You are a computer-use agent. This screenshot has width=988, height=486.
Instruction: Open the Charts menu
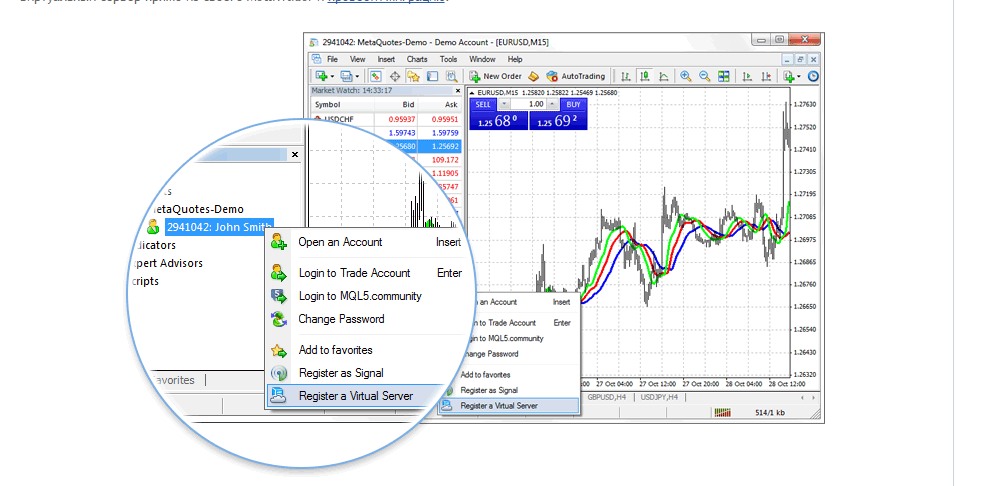(417, 59)
